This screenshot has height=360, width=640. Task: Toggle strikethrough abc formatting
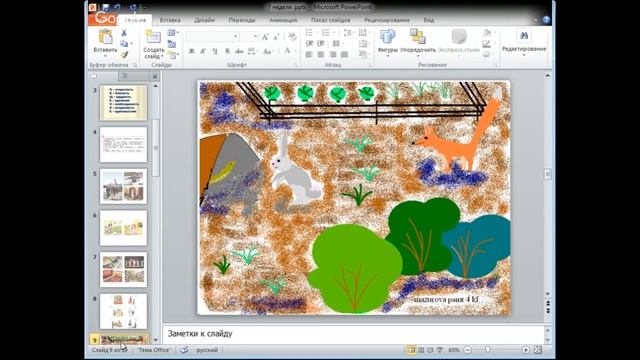[239, 51]
